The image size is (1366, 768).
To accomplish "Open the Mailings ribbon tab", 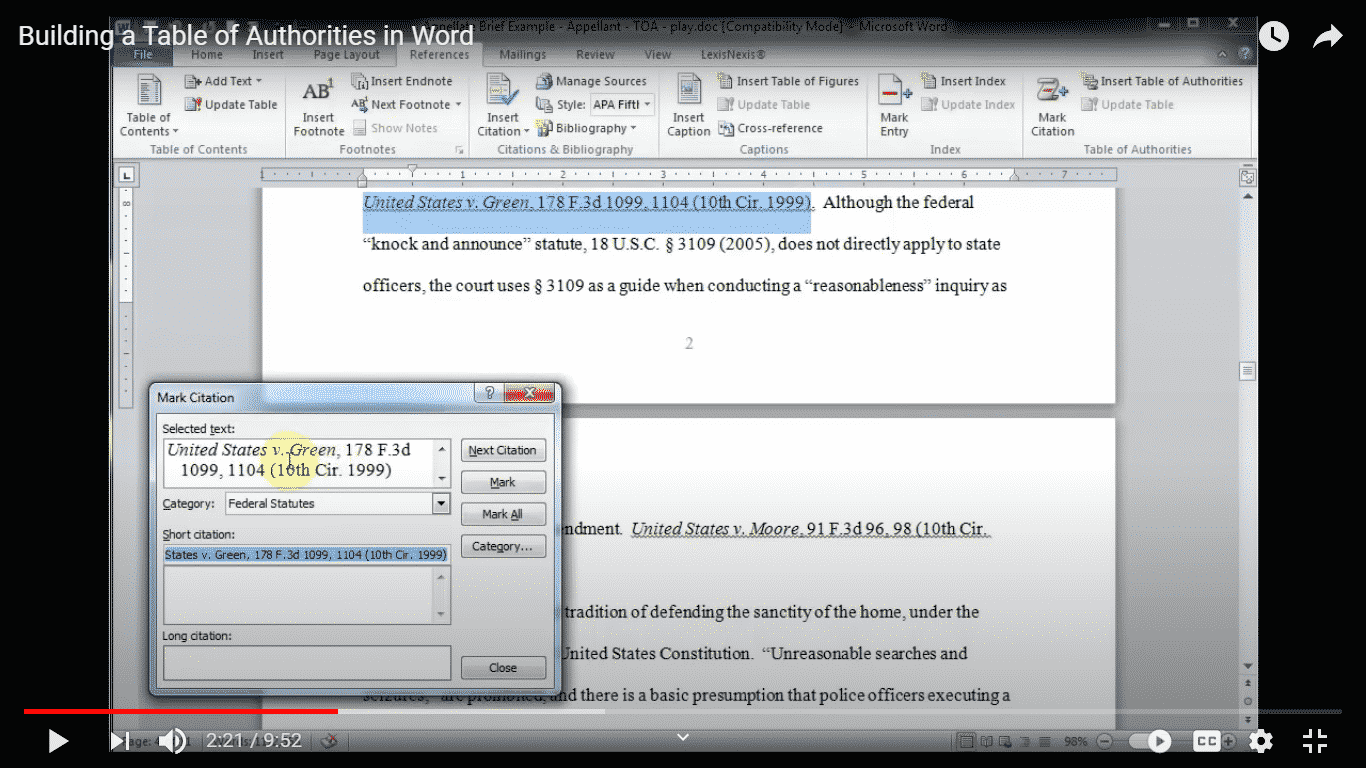I will [522, 55].
